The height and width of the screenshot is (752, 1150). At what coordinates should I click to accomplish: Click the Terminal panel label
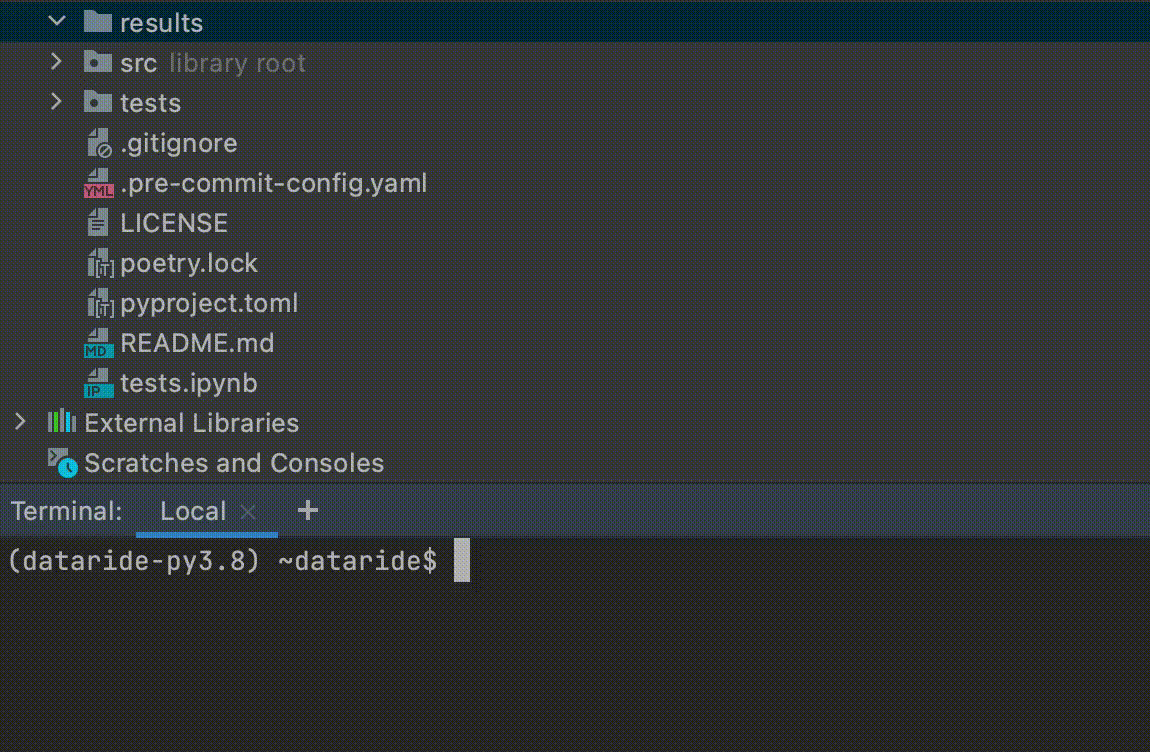pos(66,510)
